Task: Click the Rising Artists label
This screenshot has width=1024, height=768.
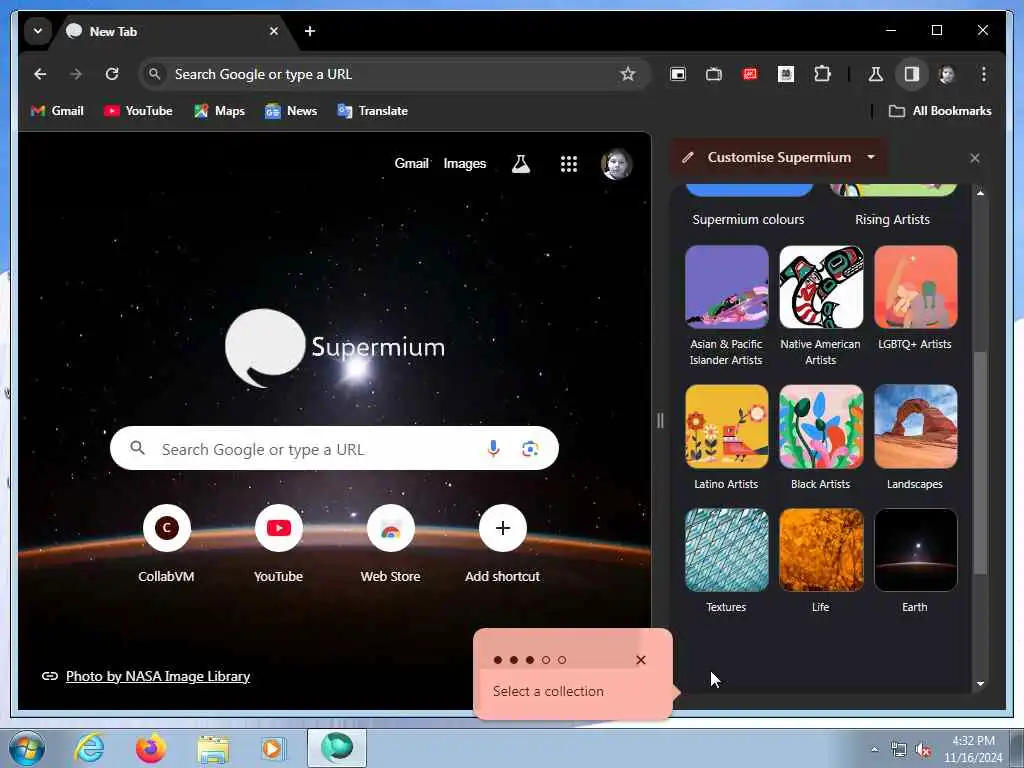Action: tap(892, 219)
